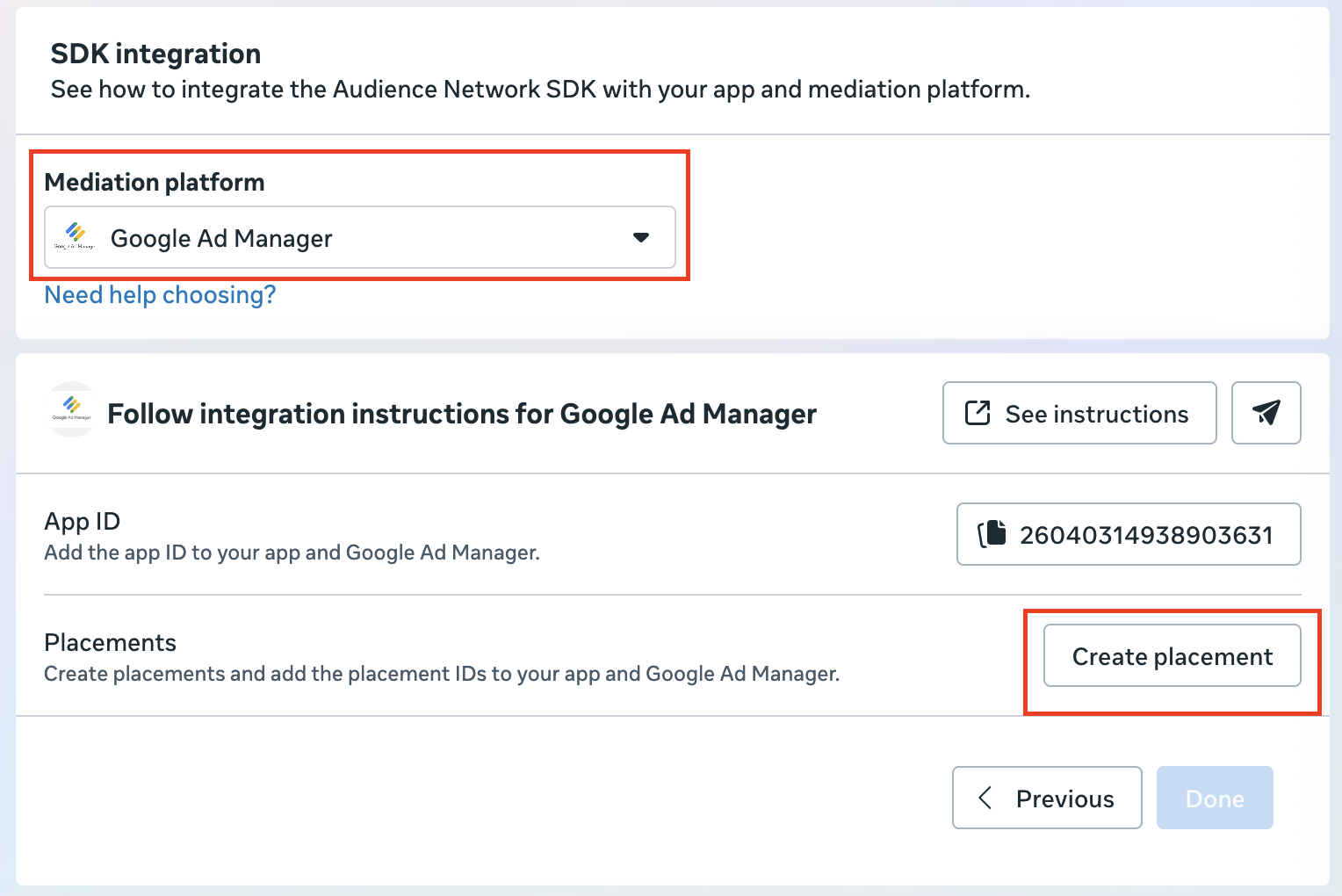The image size is (1342, 896).
Task: Go back with the Previous button
Action: pyautogui.click(x=1047, y=798)
